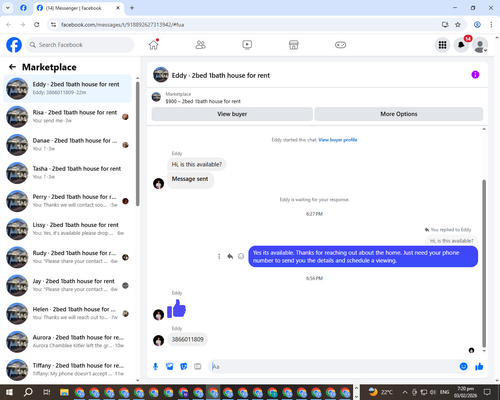Open the notifications bell icon
The image size is (500, 400).
[461, 45]
